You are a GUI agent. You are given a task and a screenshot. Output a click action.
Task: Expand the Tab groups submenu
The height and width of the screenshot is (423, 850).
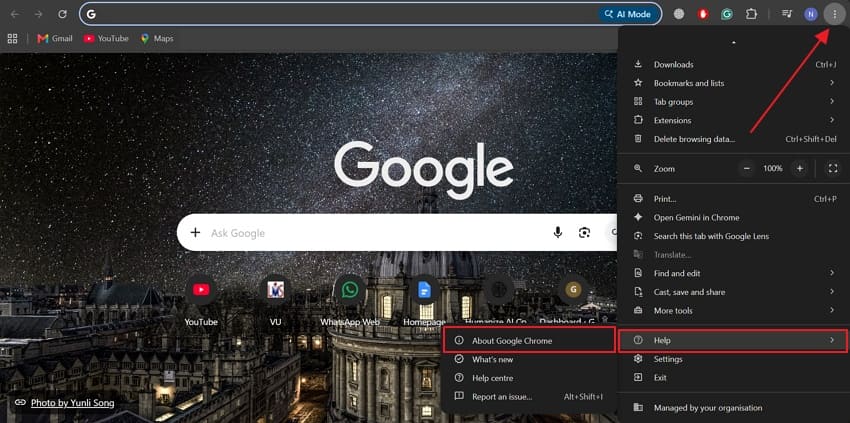735,101
